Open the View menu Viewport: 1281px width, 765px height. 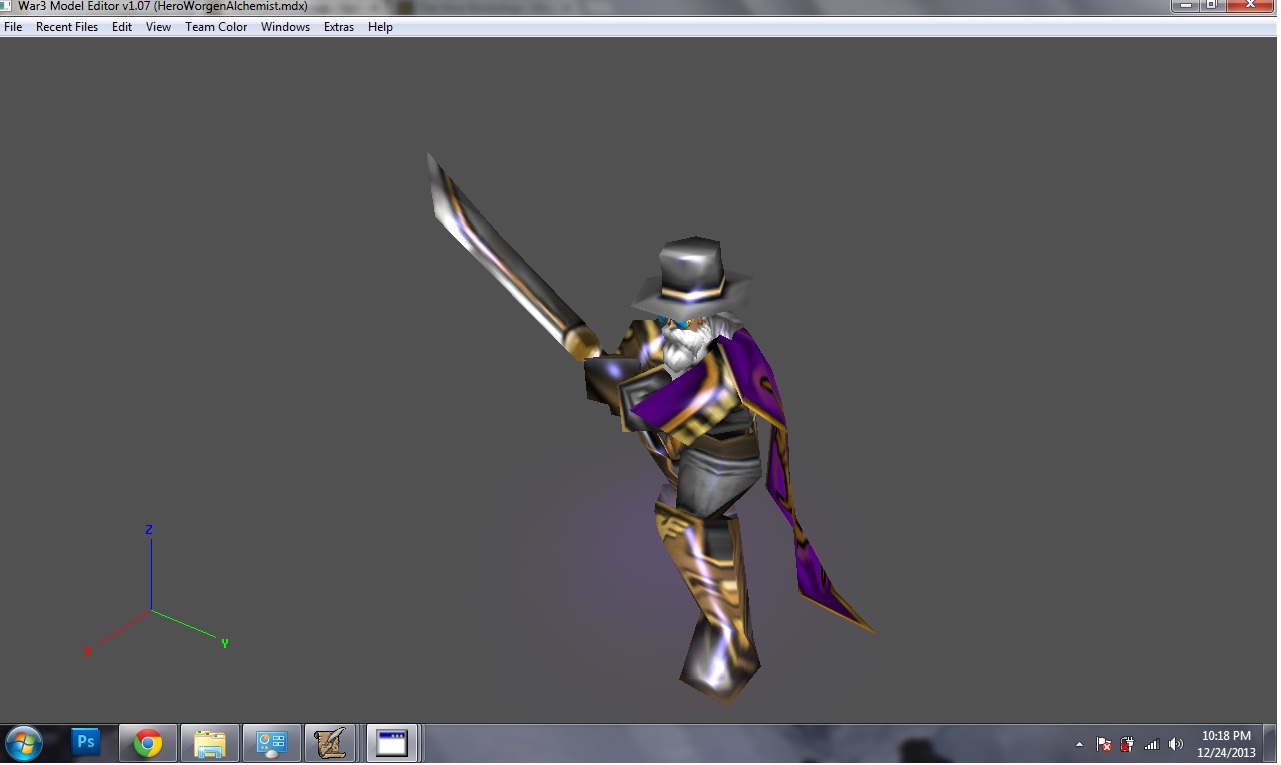(158, 27)
